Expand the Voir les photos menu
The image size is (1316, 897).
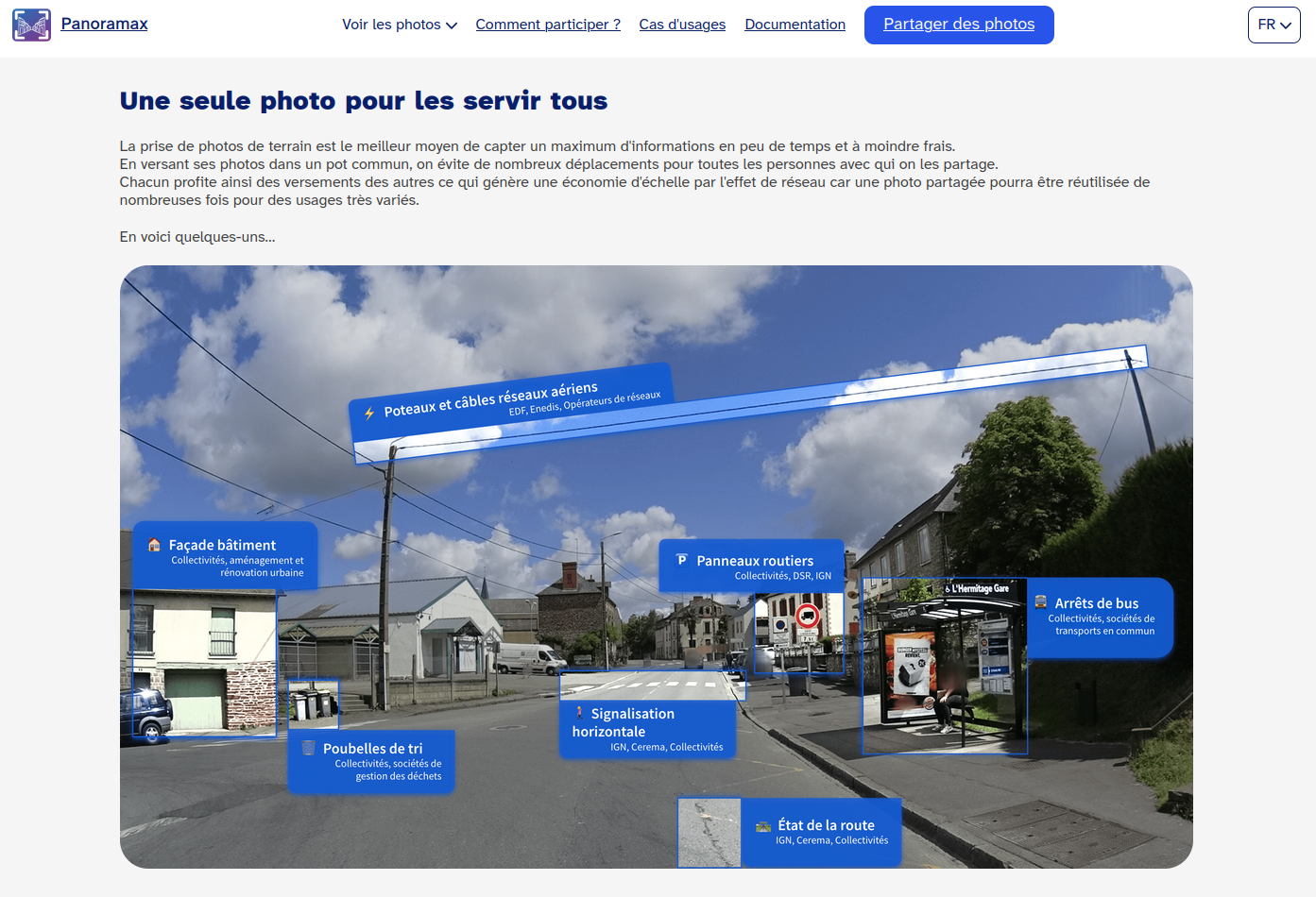pyautogui.click(x=400, y=25)
